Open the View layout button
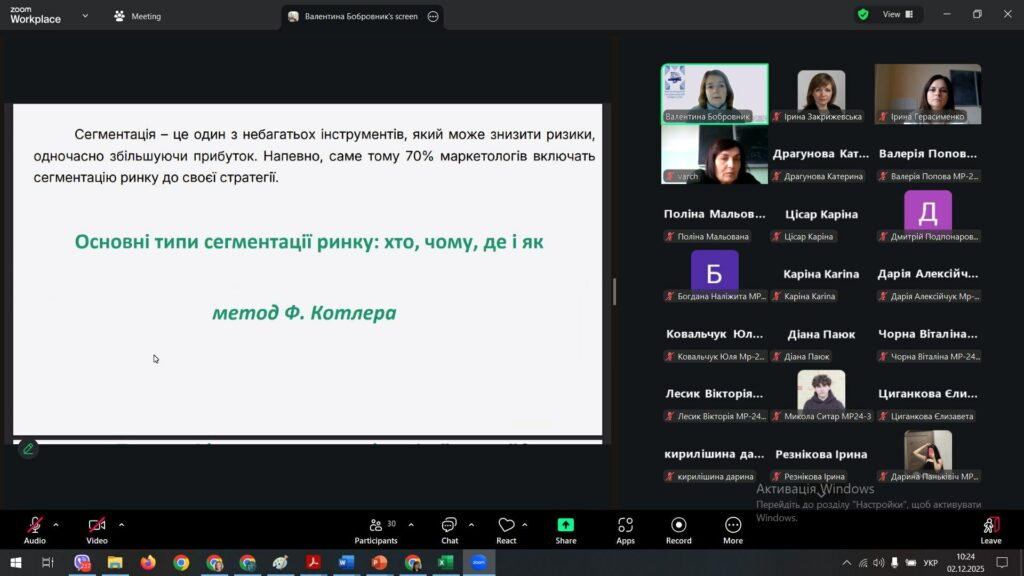This screenshot has height=576, width=1024. click(x=896, y=15)
